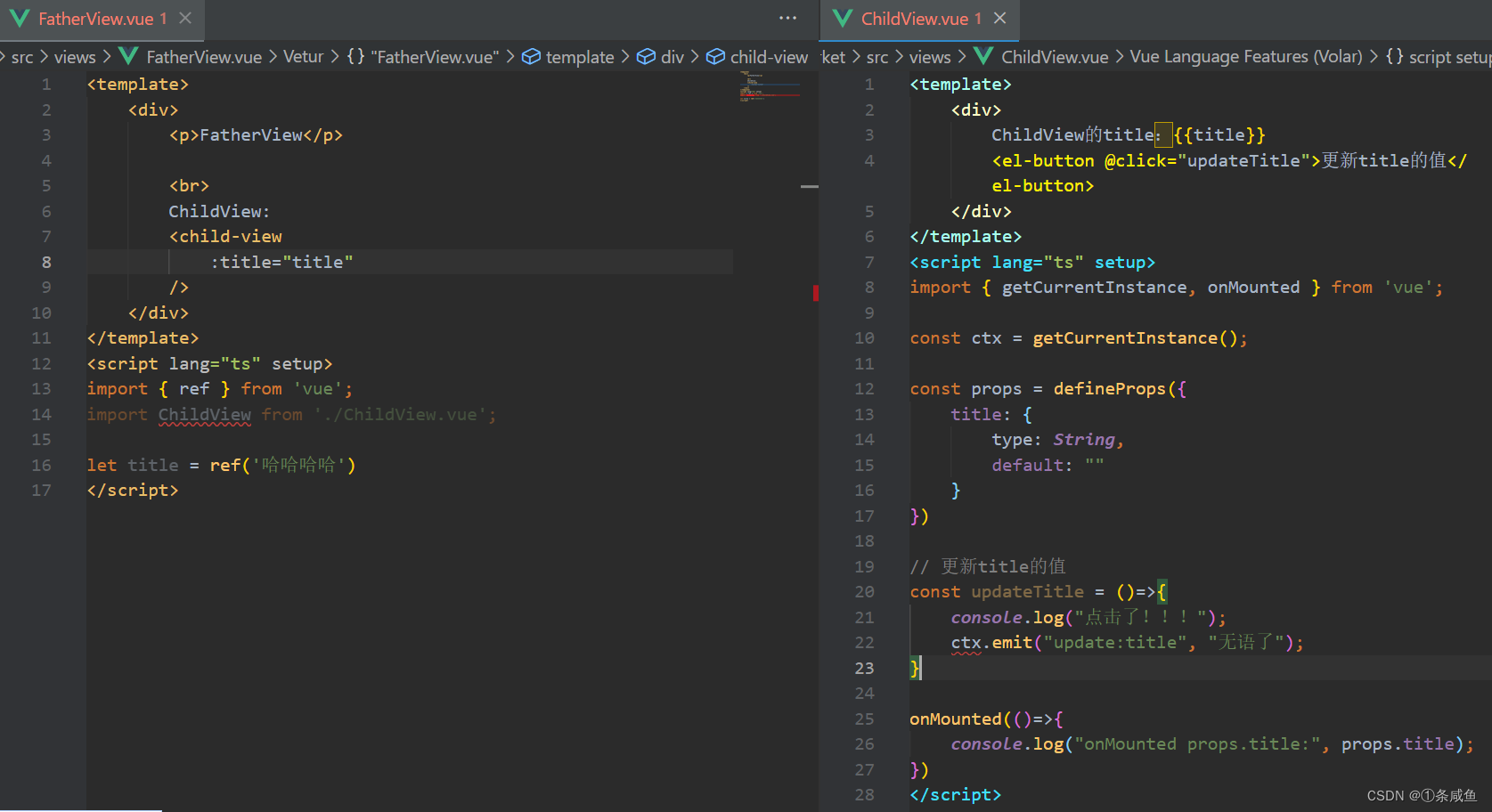Click line number 8 in left editor
1492x812 pixels.
click(x=46, y=262)
